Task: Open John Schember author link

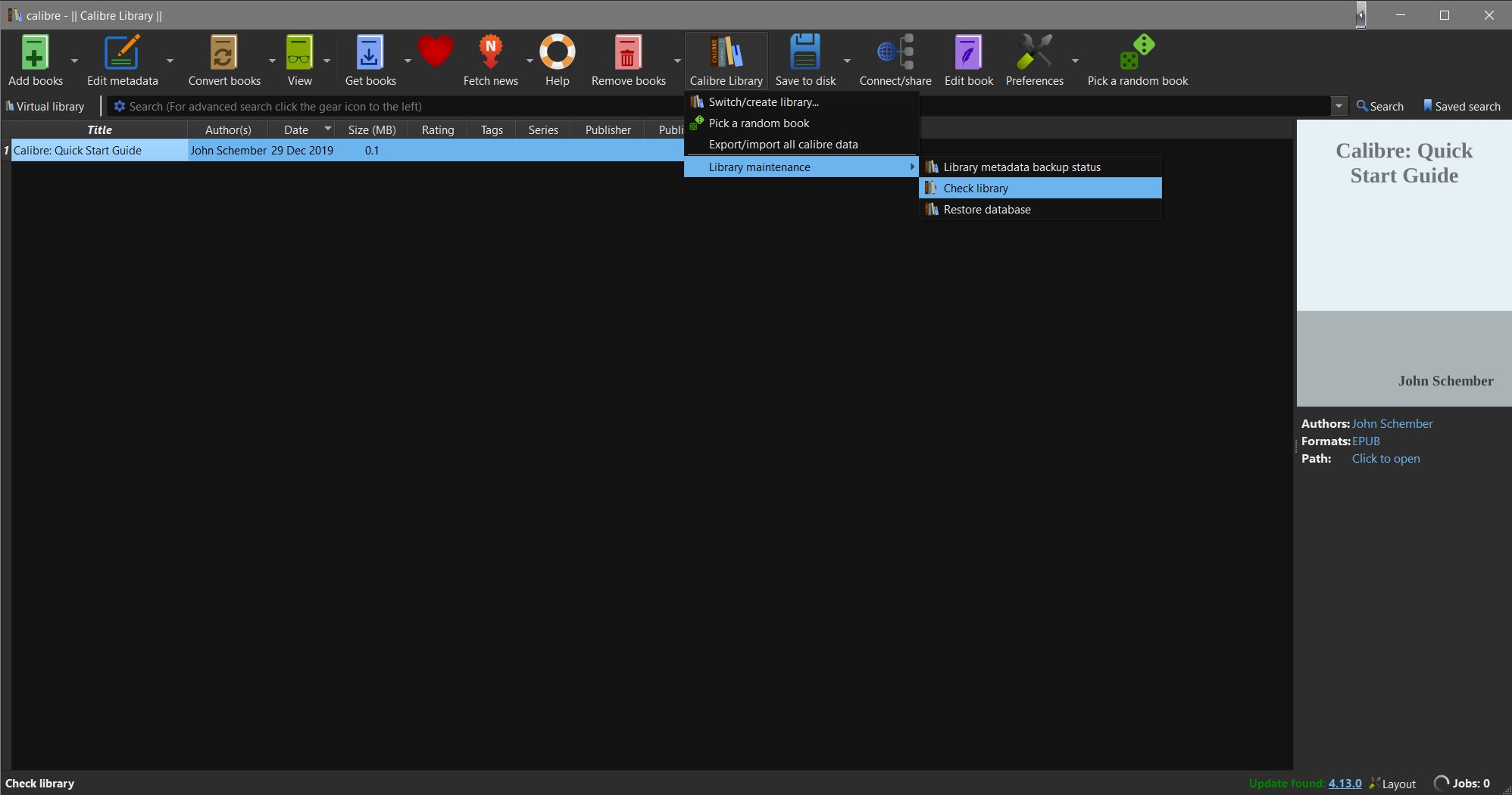Action: click(x=1392, y=423)
